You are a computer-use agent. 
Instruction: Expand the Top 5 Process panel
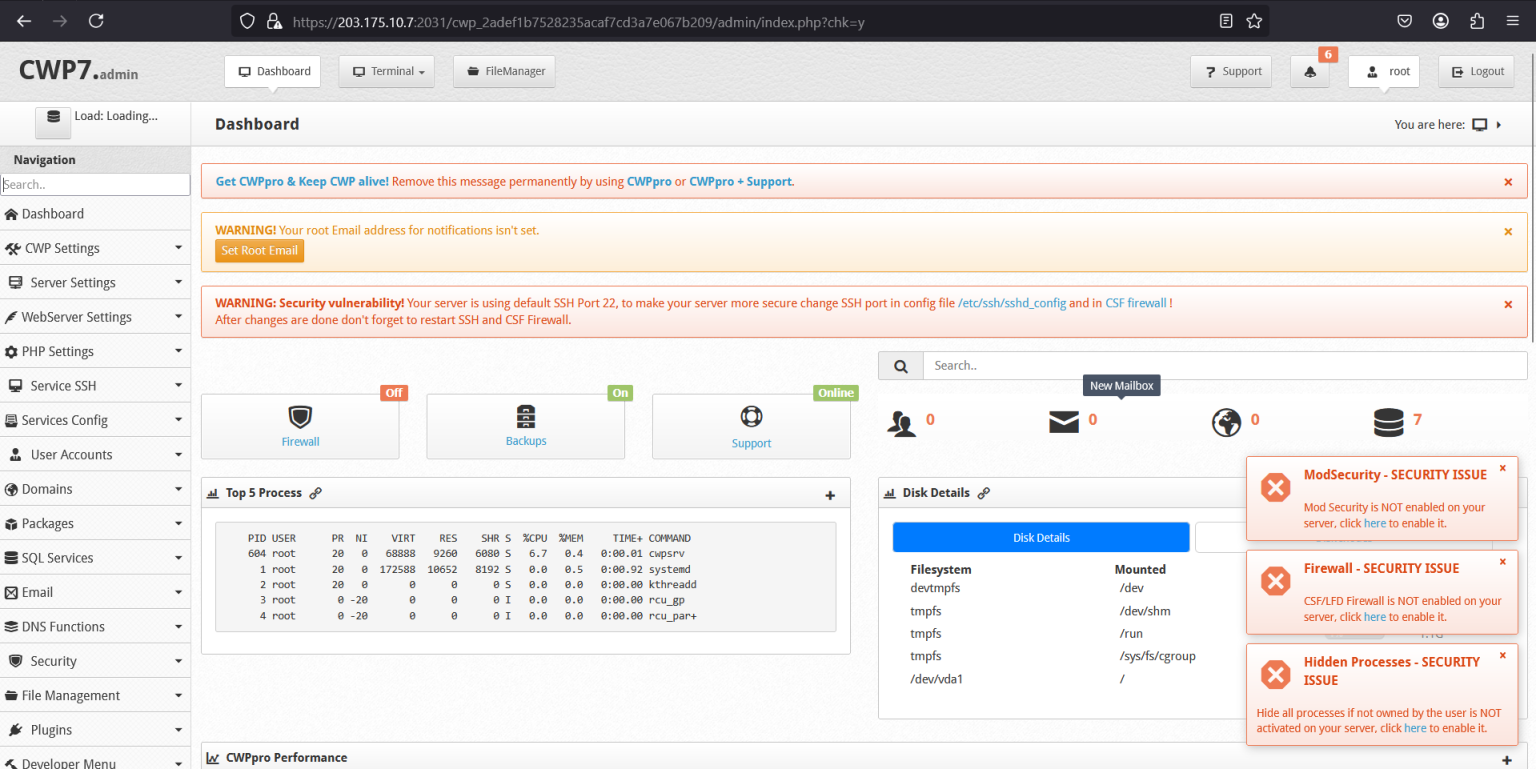pyautogui.click(x=829, y=495)
